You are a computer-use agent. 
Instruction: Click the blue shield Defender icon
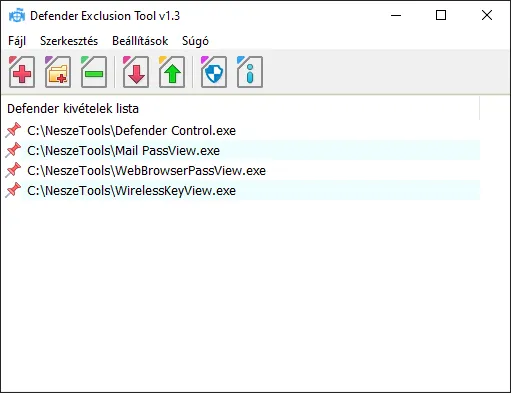tap(214, 72)
